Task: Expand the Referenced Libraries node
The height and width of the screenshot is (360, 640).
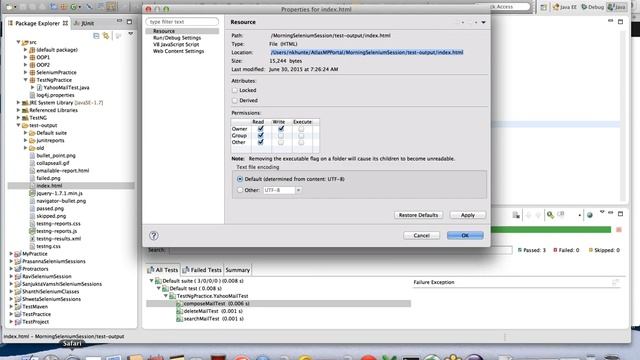Action: click(x=18, y=110)
